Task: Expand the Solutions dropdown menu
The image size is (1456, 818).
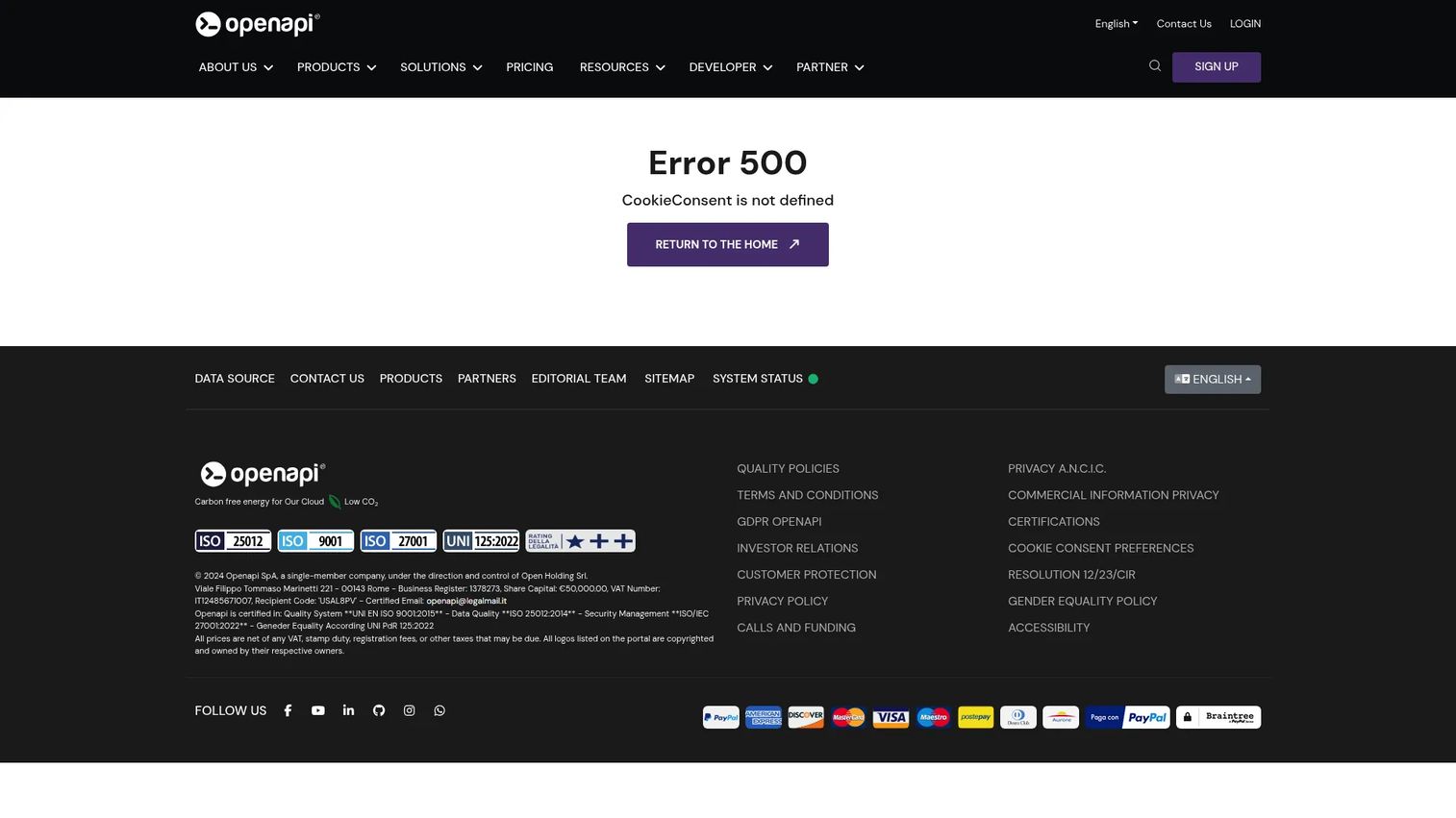Action: [x=440, y=67]
